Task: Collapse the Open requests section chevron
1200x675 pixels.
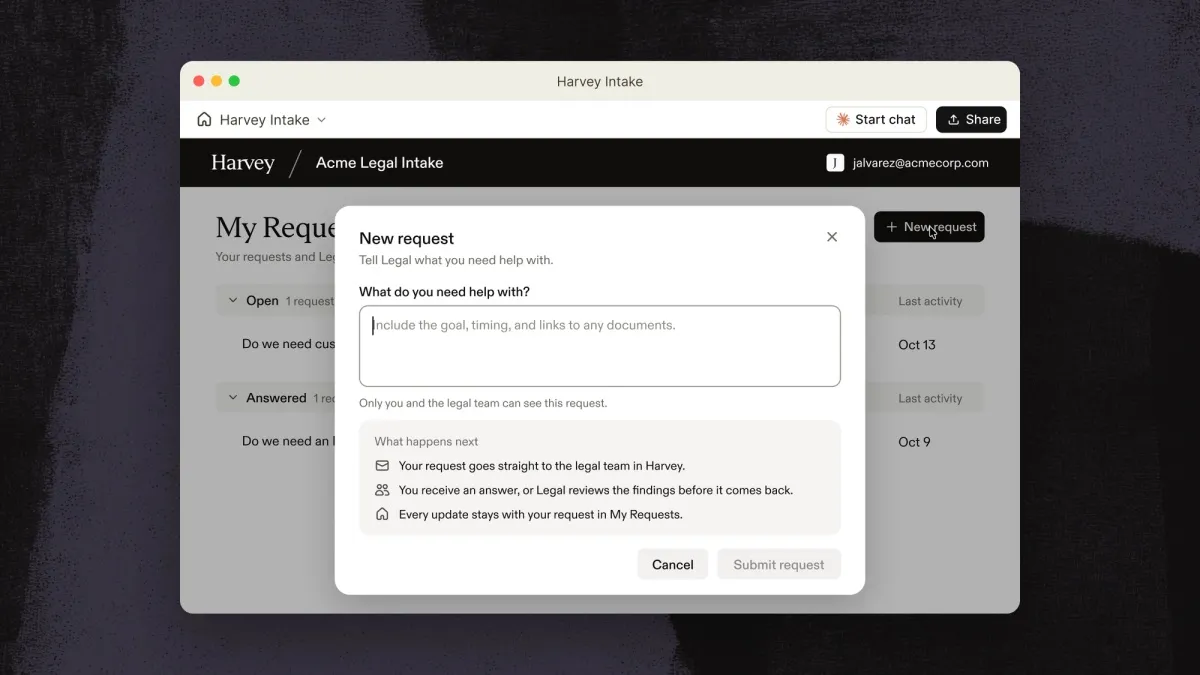Action: pos(233,301)
